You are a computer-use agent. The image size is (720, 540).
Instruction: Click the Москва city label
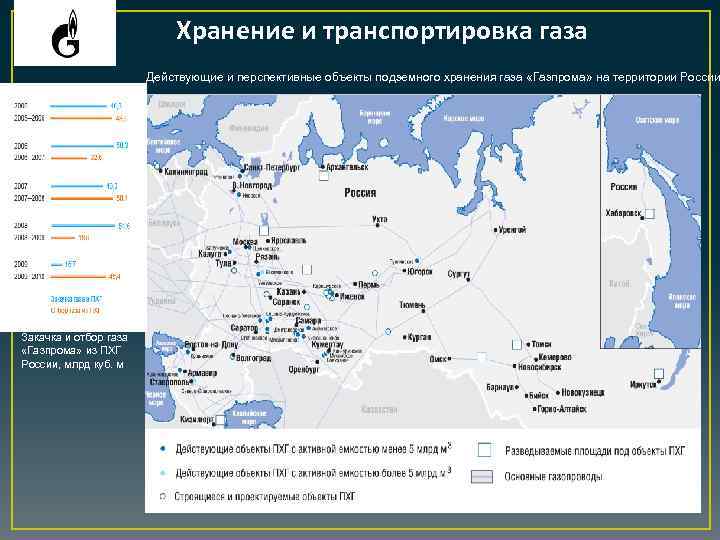pos(245,242)
